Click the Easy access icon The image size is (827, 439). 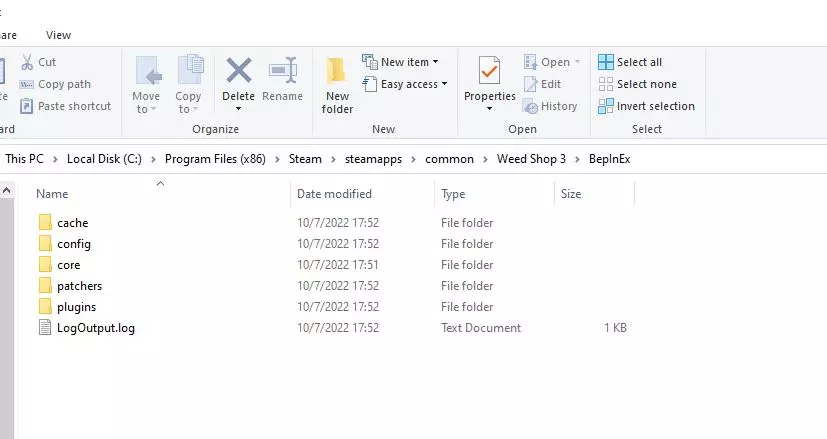tap(370, 84)
